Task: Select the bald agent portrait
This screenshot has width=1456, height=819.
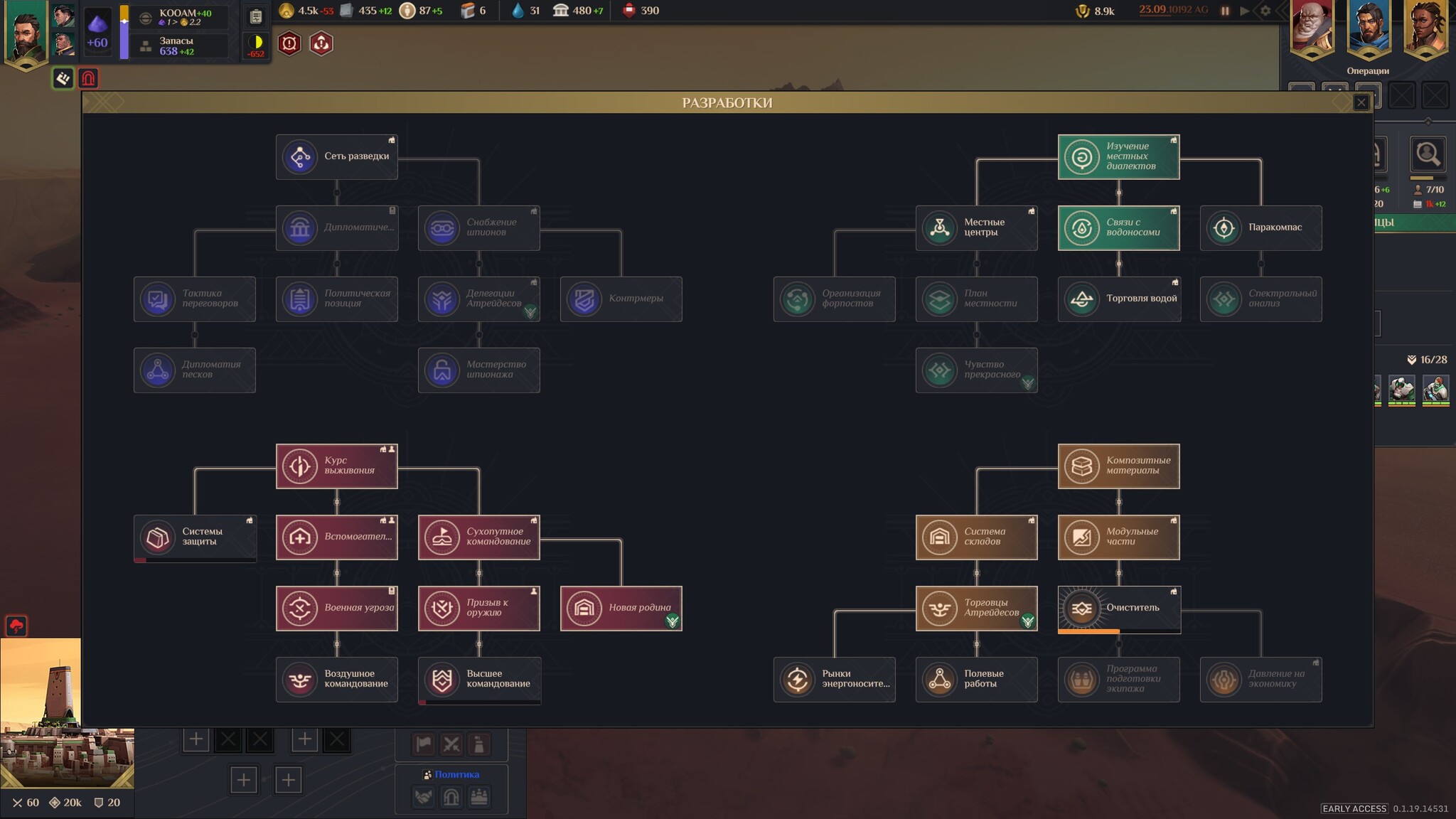Action: [x=1312, y=28]
